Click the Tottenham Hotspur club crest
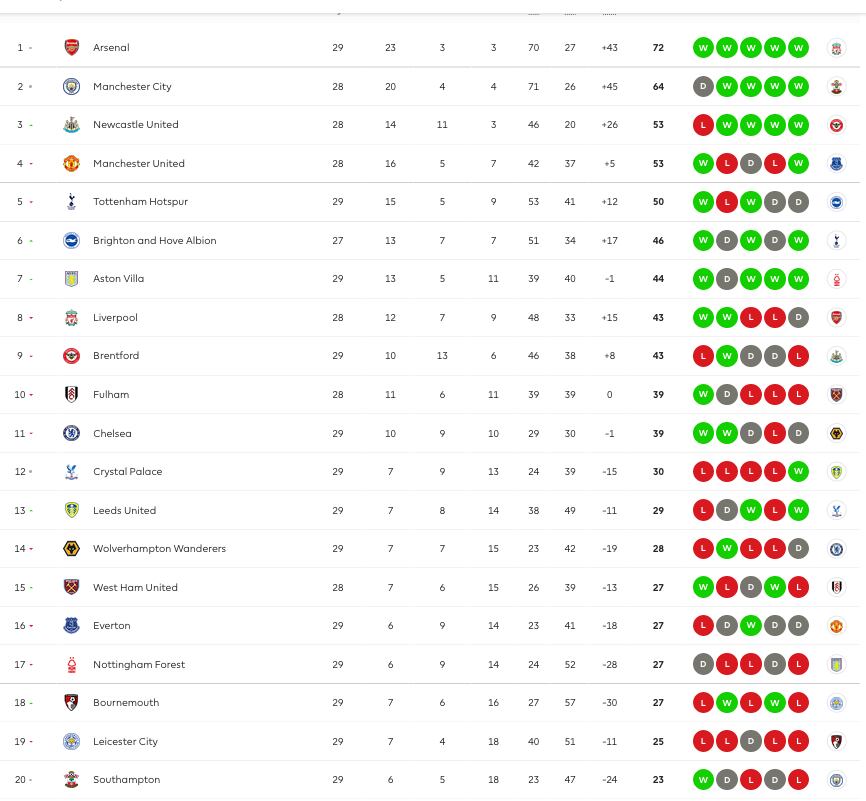 (x=71, y=201)
